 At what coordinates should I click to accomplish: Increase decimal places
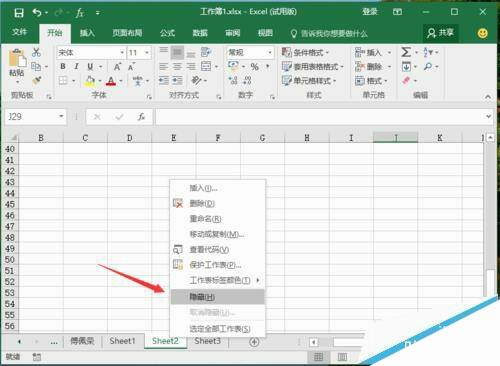point(233,80)
